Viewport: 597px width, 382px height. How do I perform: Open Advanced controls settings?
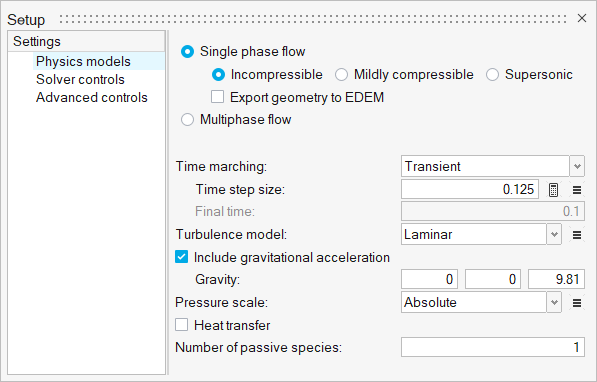tap(92, 97)
